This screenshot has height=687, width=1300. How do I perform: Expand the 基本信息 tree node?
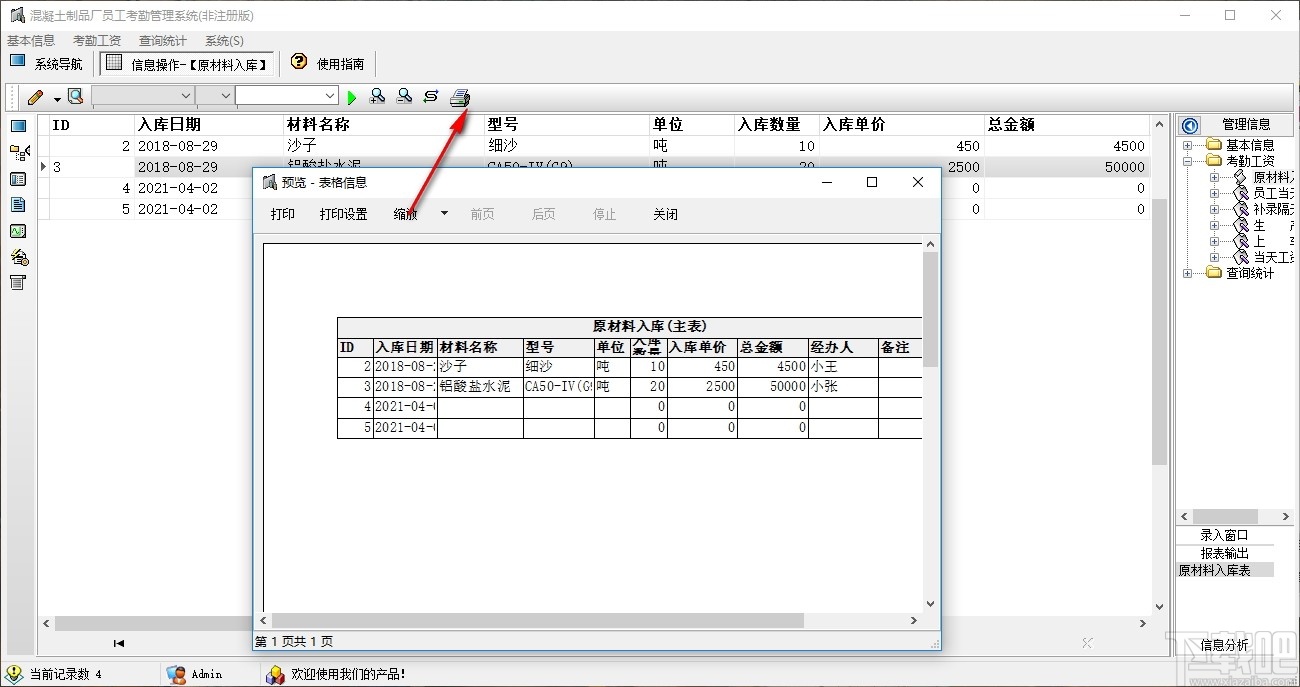(x=1187, y=145)
